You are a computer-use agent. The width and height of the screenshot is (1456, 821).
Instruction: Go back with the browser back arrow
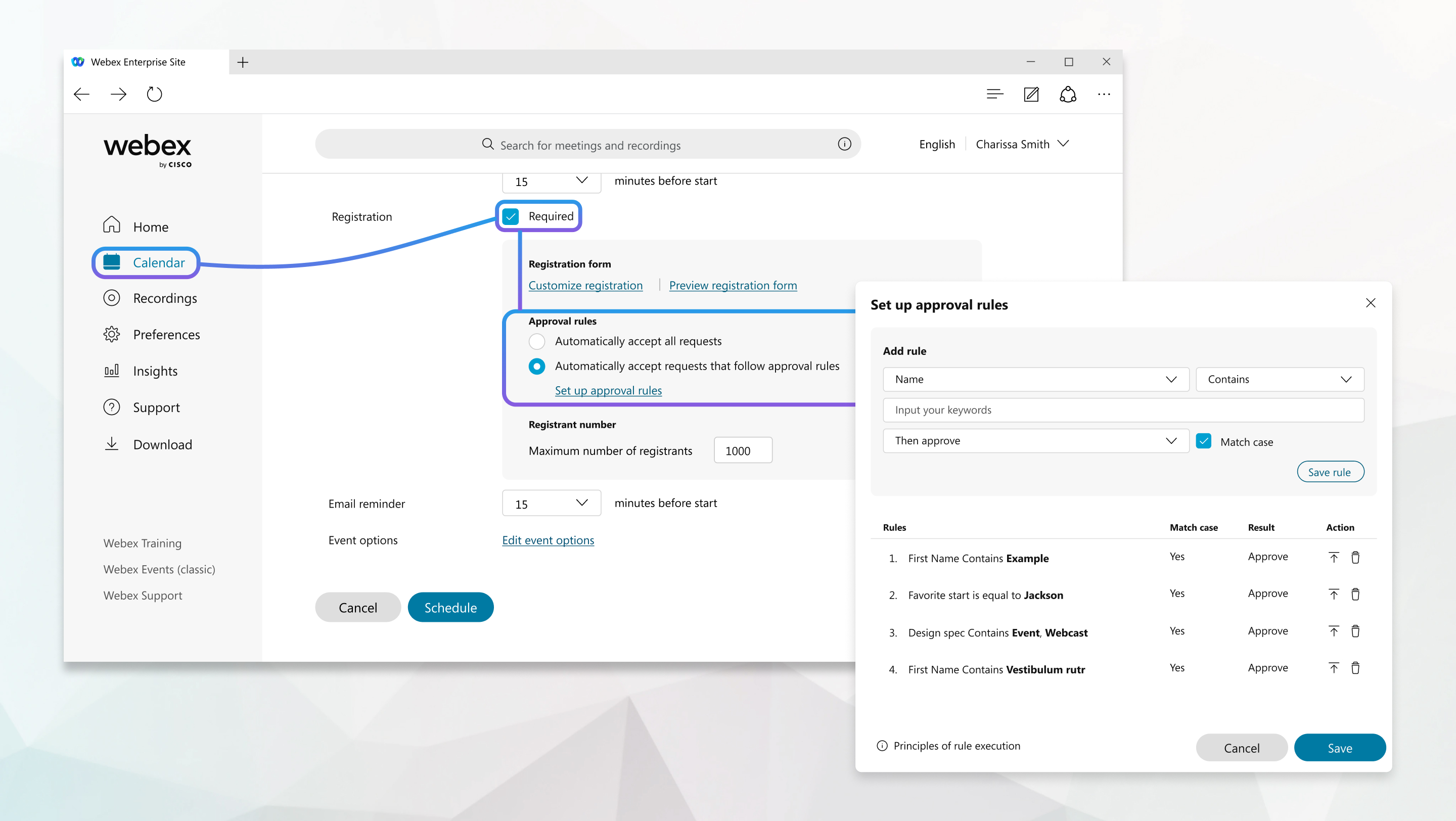[x=82, y=94]
